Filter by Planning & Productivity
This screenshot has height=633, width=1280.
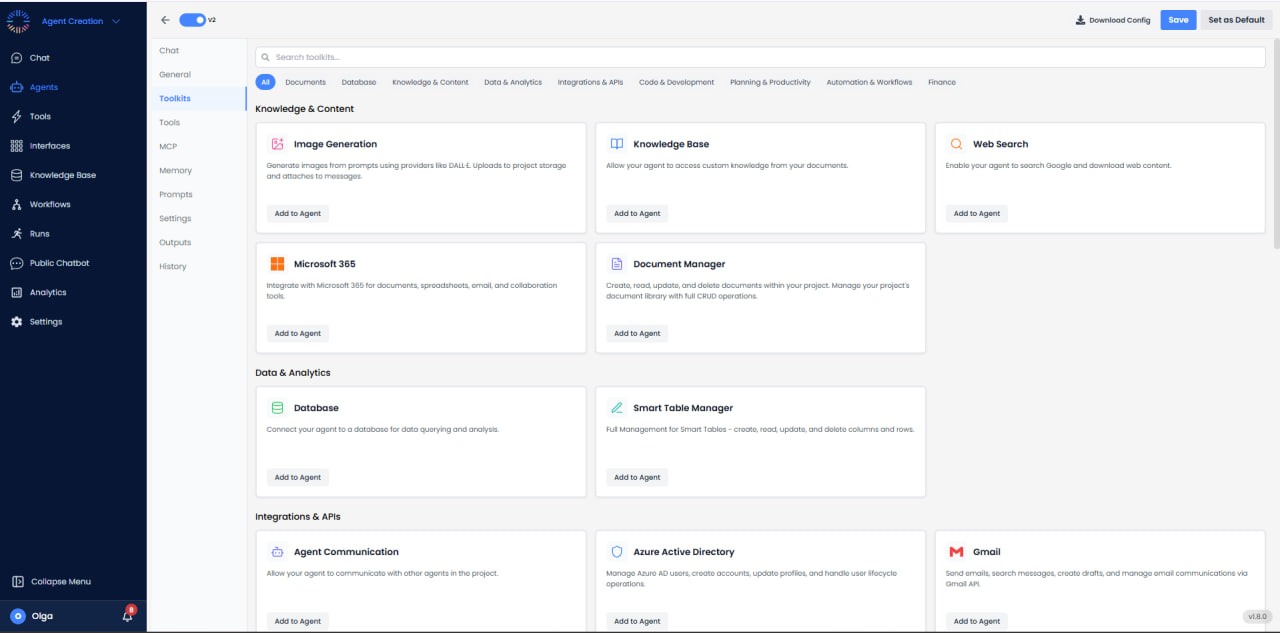(770, 82)
